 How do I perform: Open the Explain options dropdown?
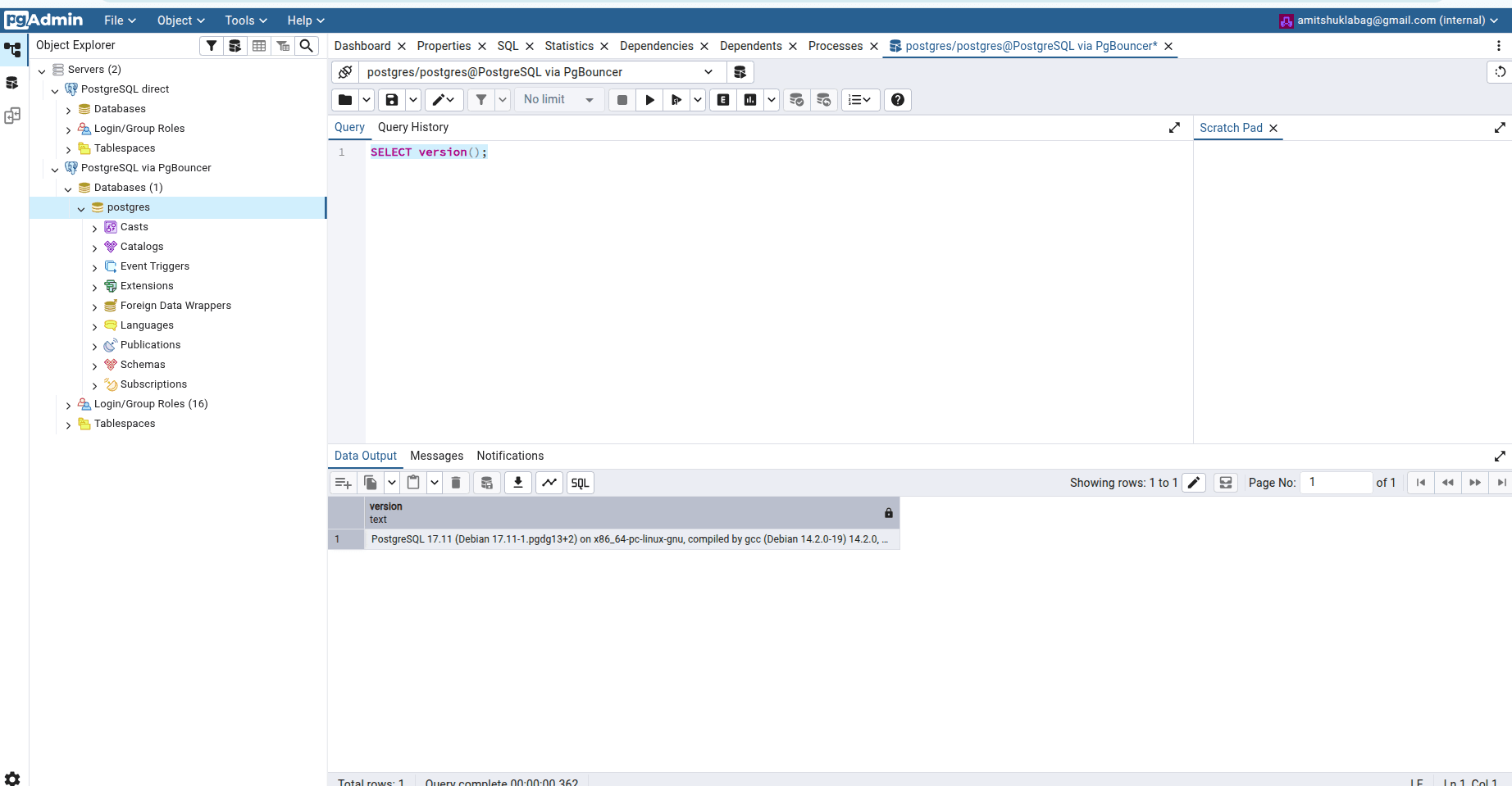click(772, 100)
